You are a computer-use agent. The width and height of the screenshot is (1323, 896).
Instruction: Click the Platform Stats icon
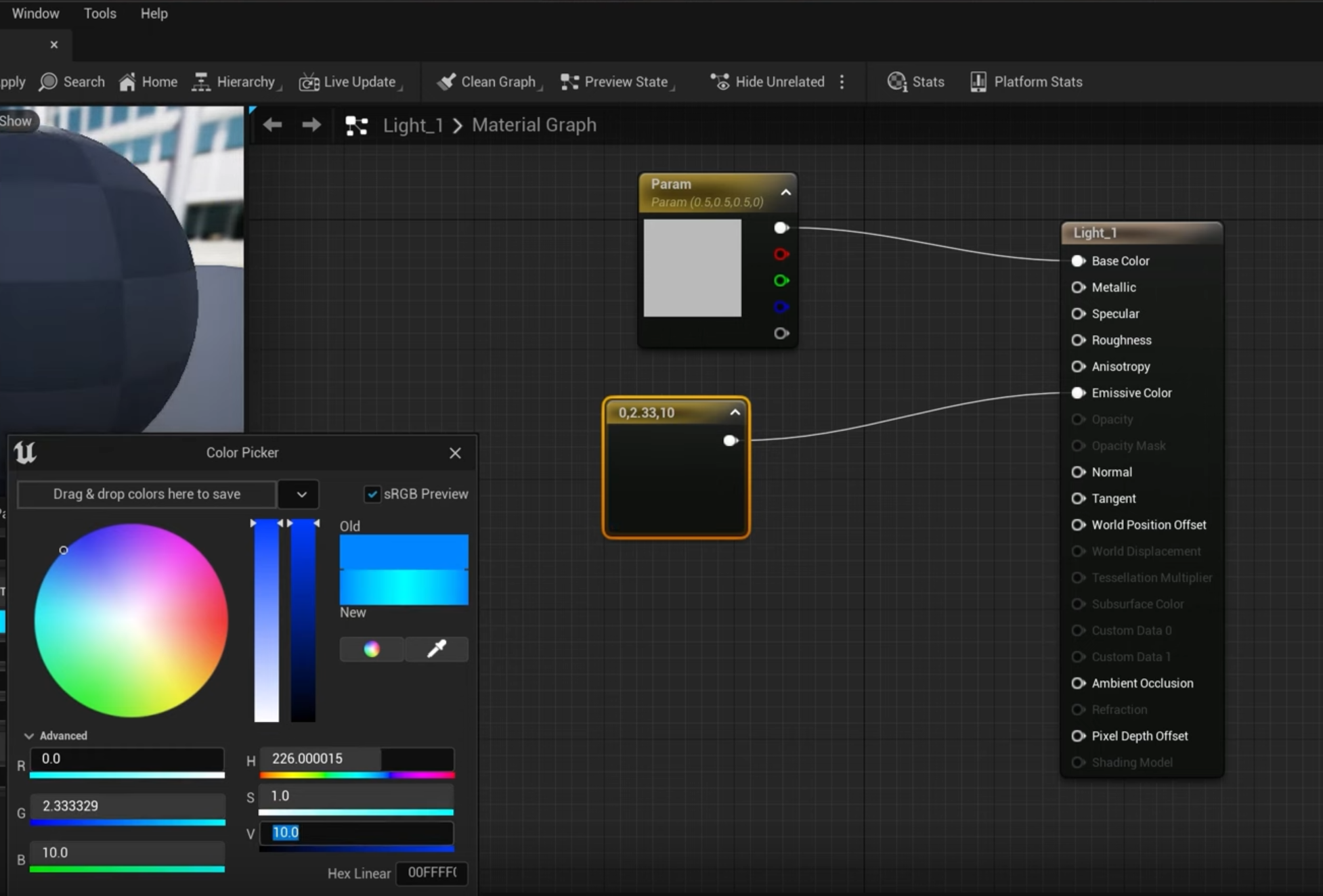click(x=978, y=82)
